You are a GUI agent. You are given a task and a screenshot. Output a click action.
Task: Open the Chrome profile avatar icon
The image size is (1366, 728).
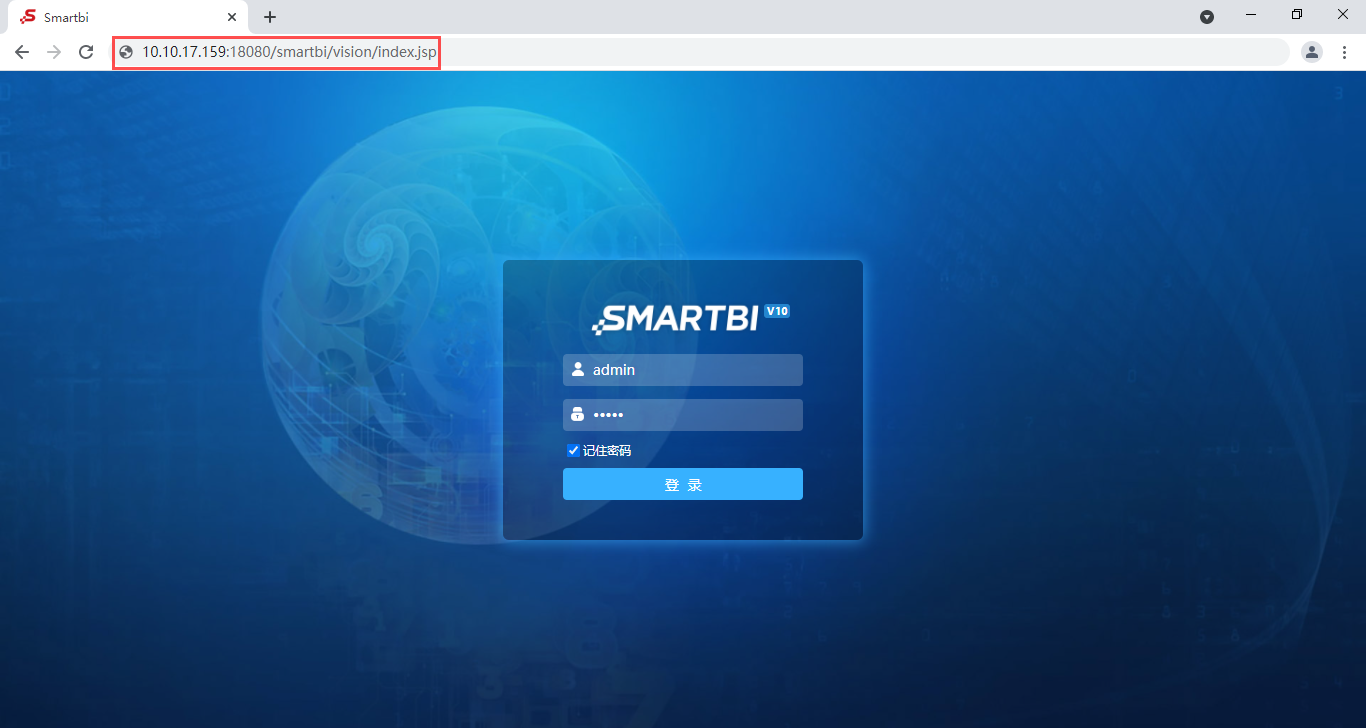[x=1312, y=52]
